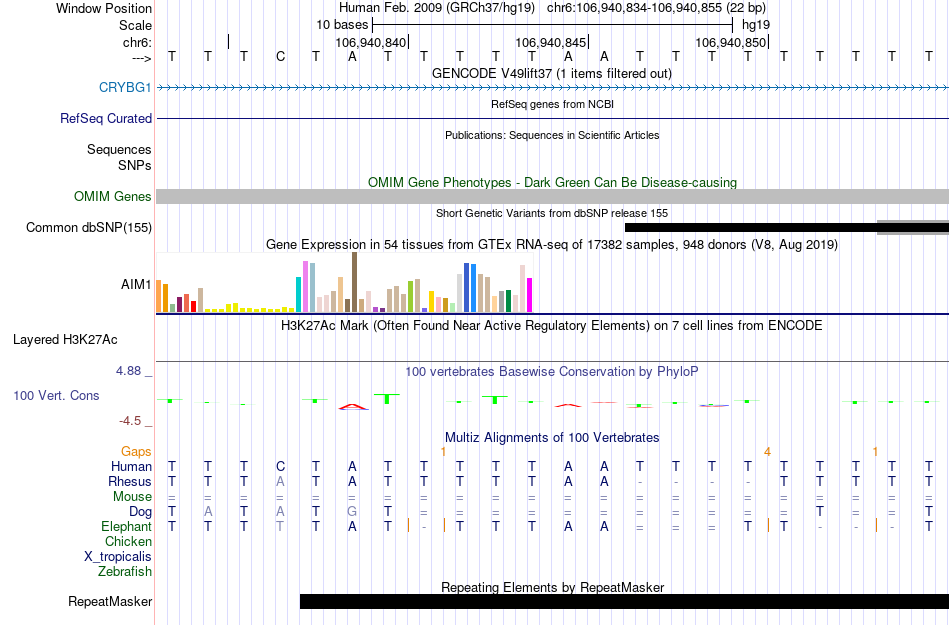Click the C base in the ---> sequence row
Viewport: 950px width, 625px height.
tap(280, 57)
